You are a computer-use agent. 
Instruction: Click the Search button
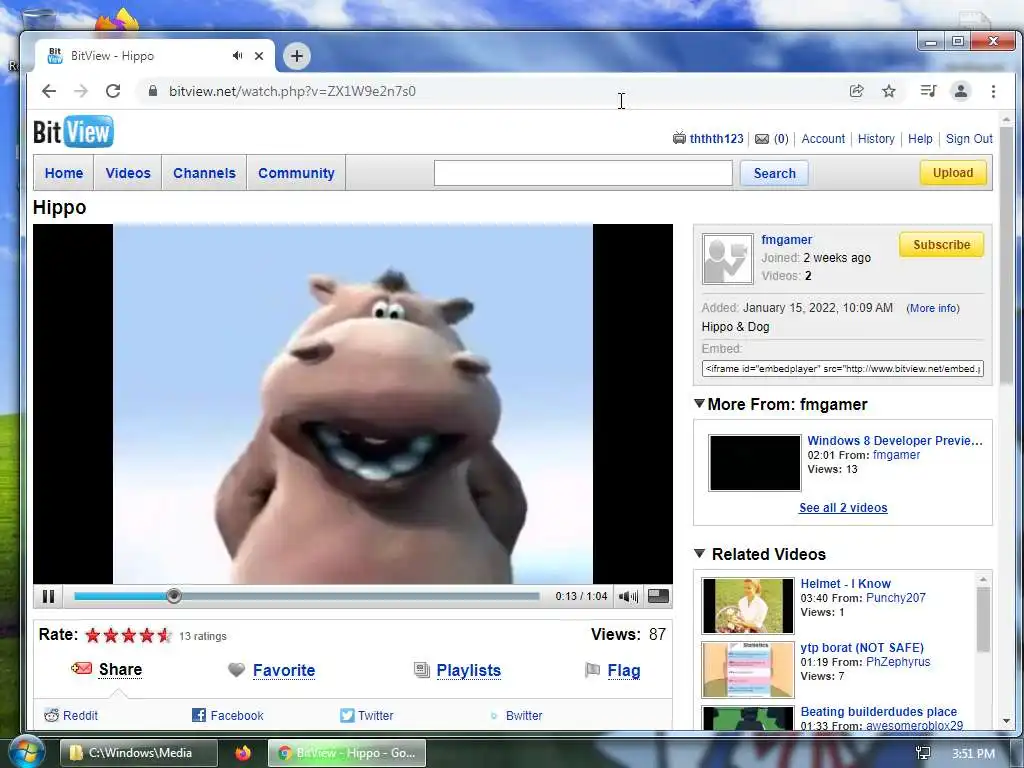774,173
